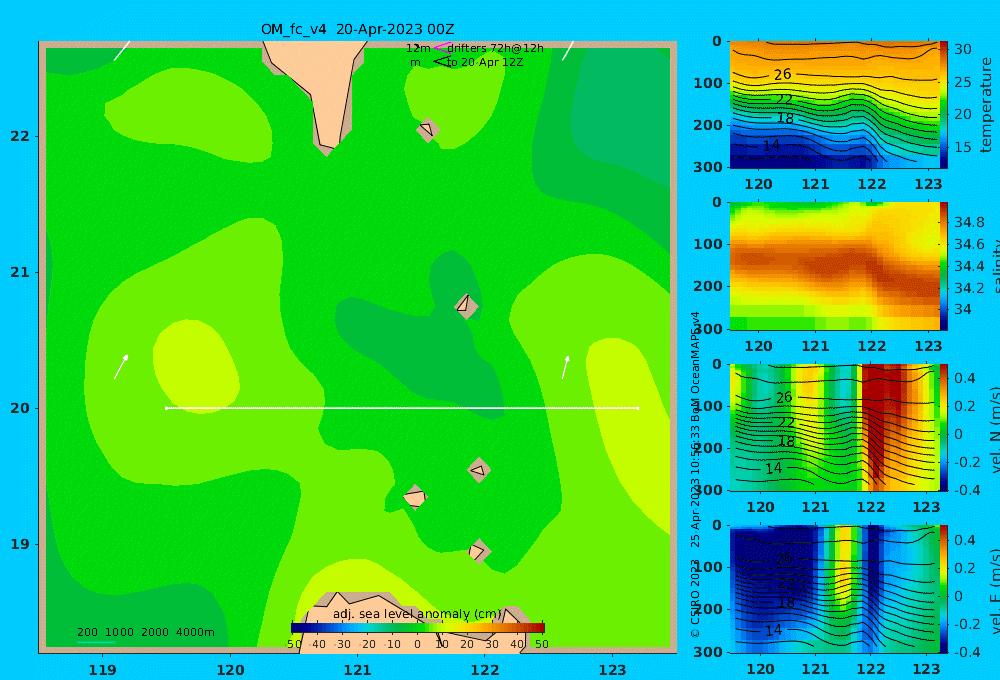Click the 15 tick on temperature colorbar
The width and height of the screenshot is (1000, 680).
click(963, 147)
